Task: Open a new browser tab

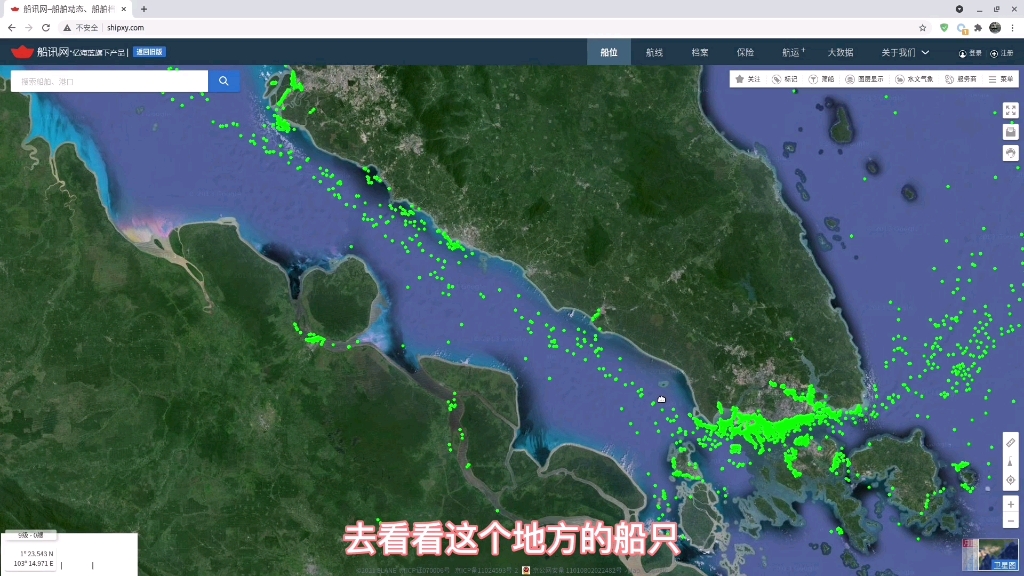Action: pyautogui.click(x=144, y=9)
